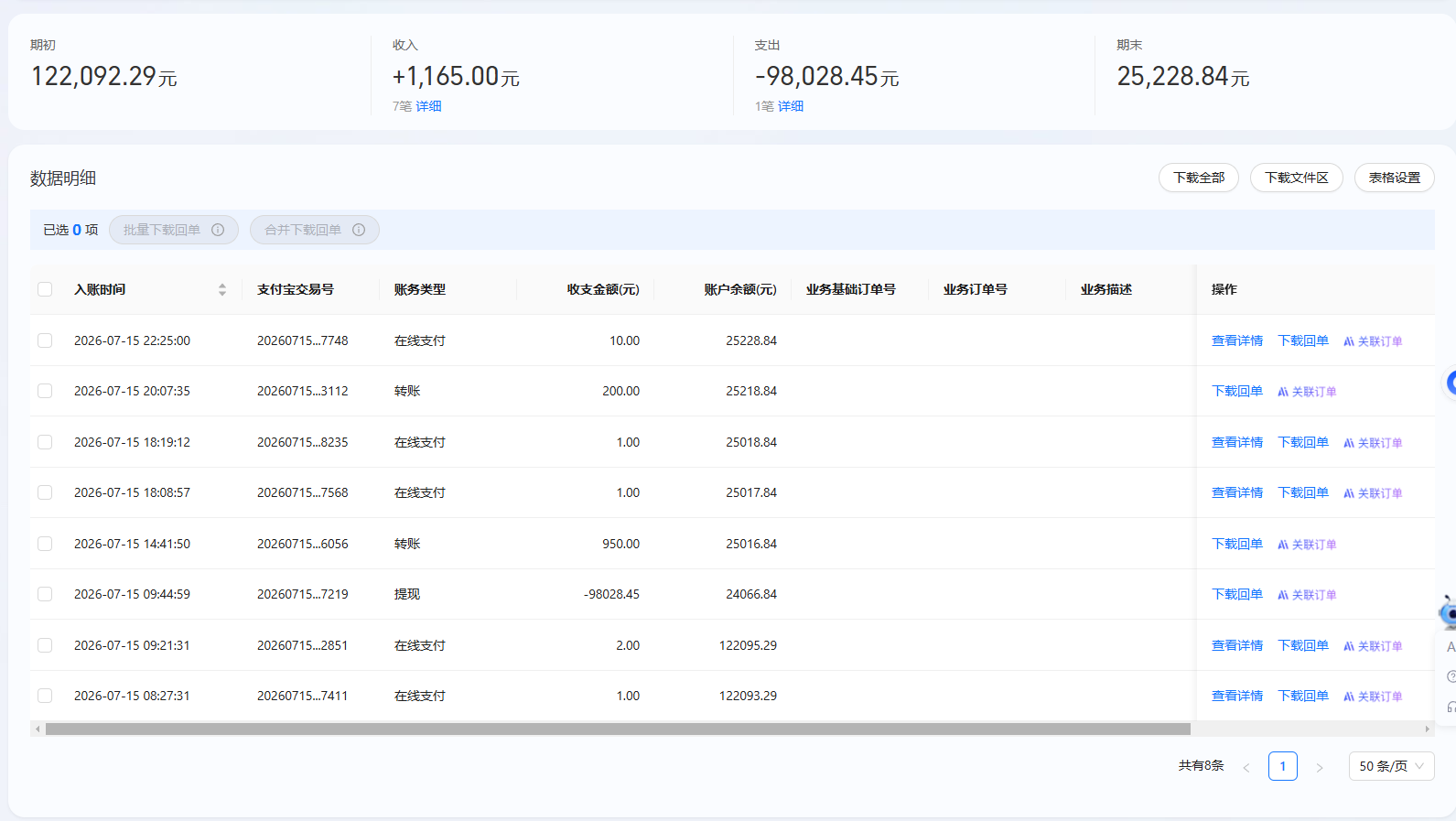Click the horizontal table scrollbar thumb
This screenshot has width=1456, height=821.
click(618, 729)
